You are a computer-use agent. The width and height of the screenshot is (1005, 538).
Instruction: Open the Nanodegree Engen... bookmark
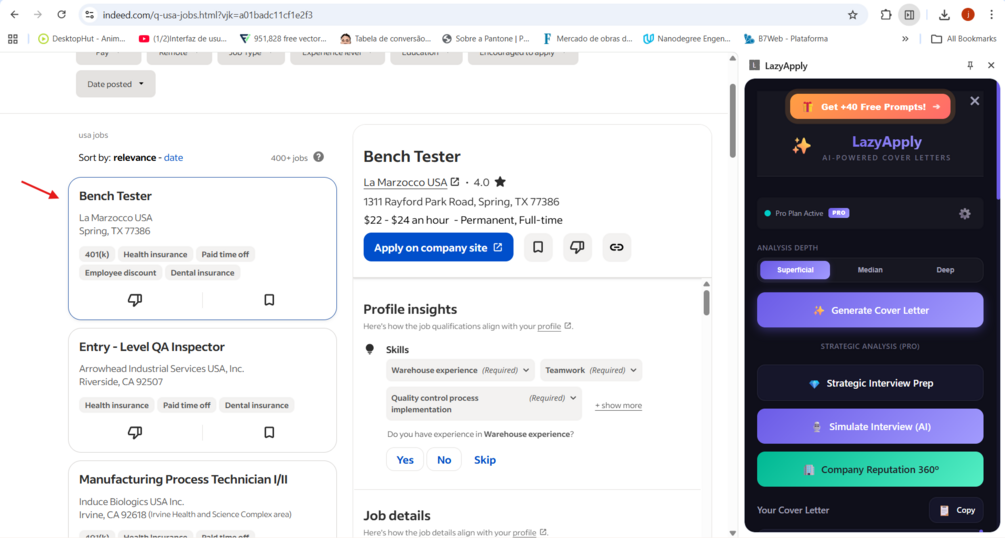pyautogui.click(x=686, y=39)
